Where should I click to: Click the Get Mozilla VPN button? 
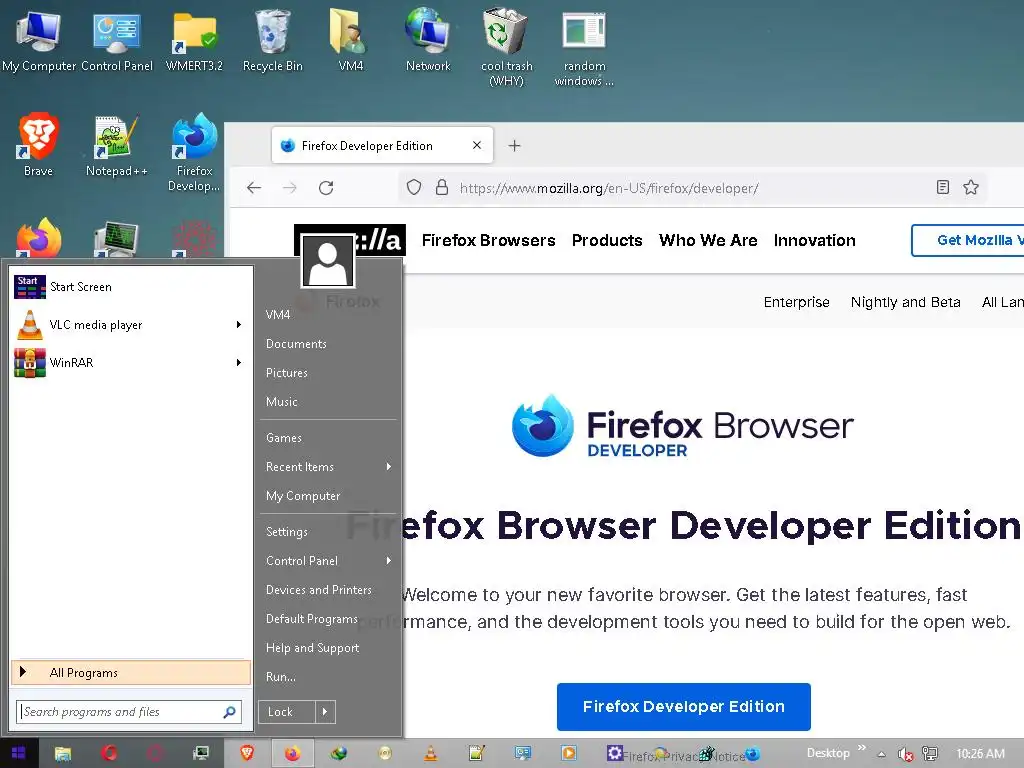(x=968, y=240)
